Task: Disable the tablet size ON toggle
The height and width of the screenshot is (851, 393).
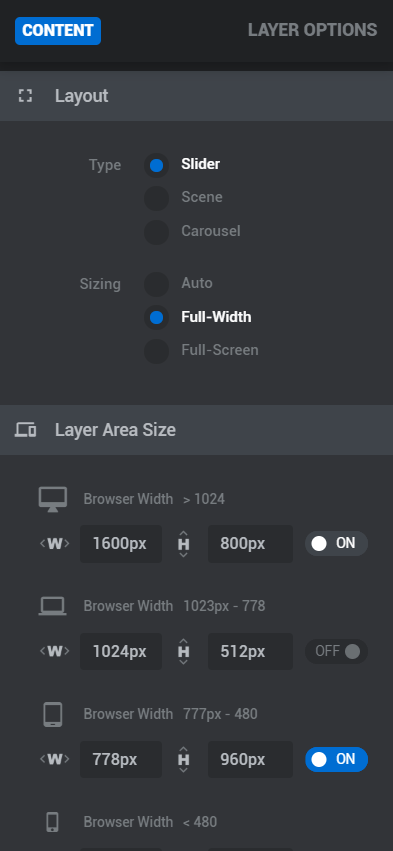Action: coord(337,759)
